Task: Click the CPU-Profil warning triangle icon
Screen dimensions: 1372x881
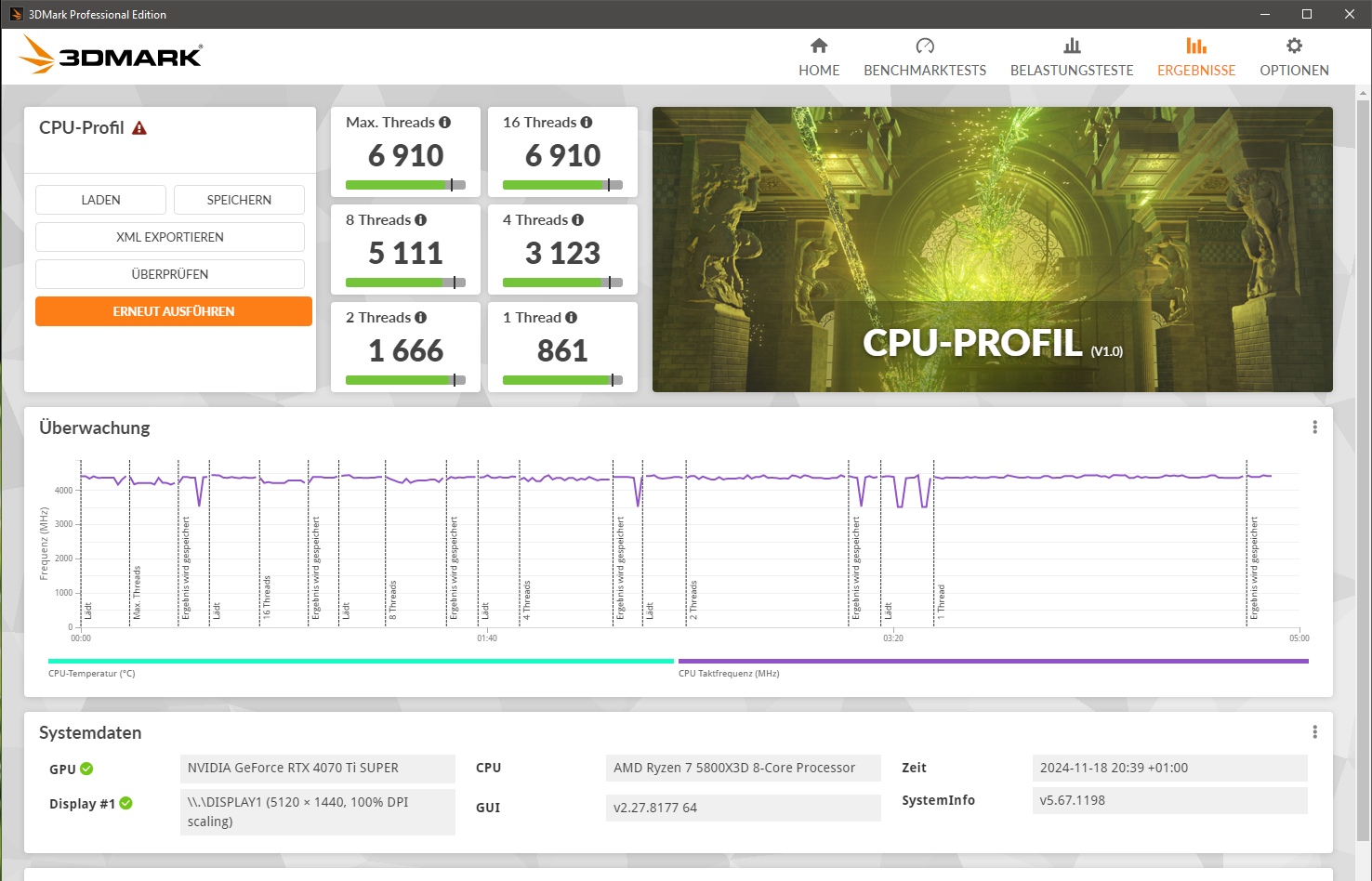Action: coord(139,128)
